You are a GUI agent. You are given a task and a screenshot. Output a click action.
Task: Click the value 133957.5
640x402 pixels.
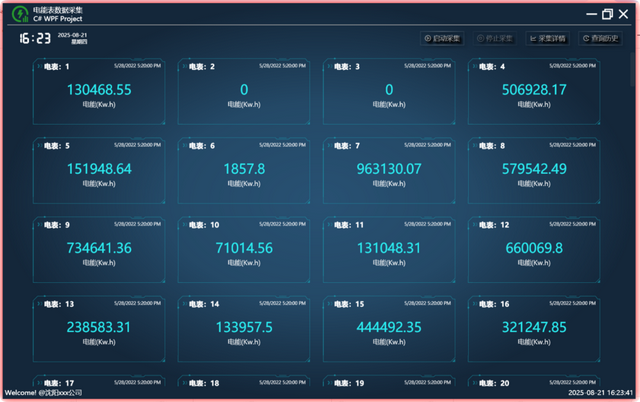click(x=244, y=327)
